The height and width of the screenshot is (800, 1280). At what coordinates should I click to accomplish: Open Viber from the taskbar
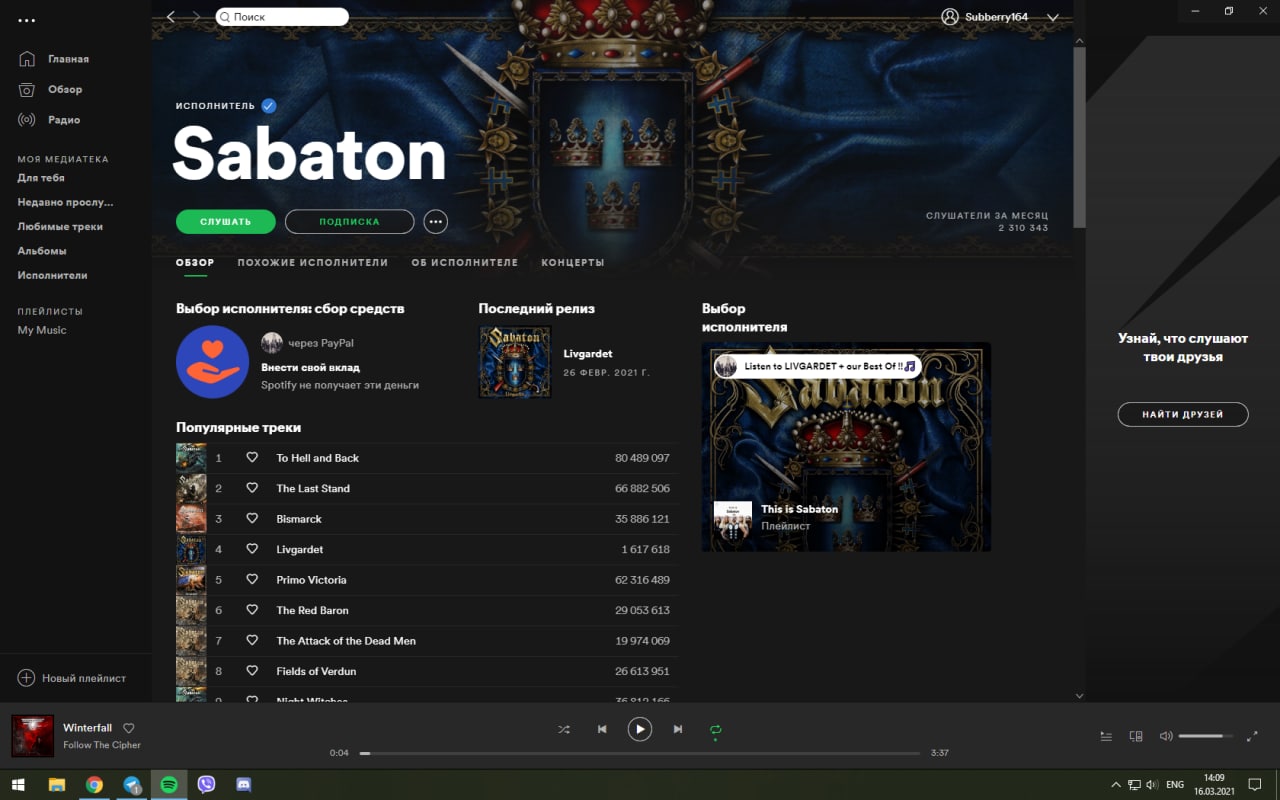(x=206, y=785)
